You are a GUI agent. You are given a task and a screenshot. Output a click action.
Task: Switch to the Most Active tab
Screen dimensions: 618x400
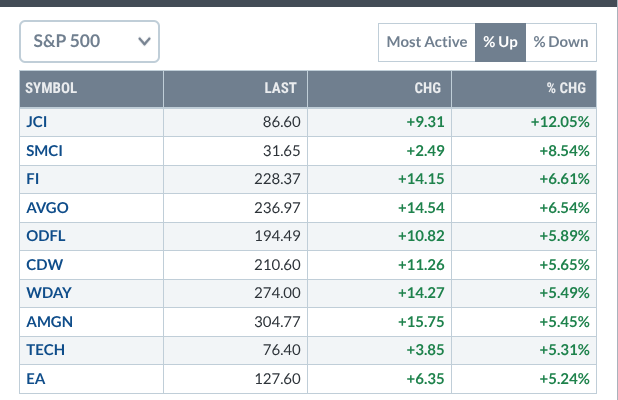coord(427,42)
